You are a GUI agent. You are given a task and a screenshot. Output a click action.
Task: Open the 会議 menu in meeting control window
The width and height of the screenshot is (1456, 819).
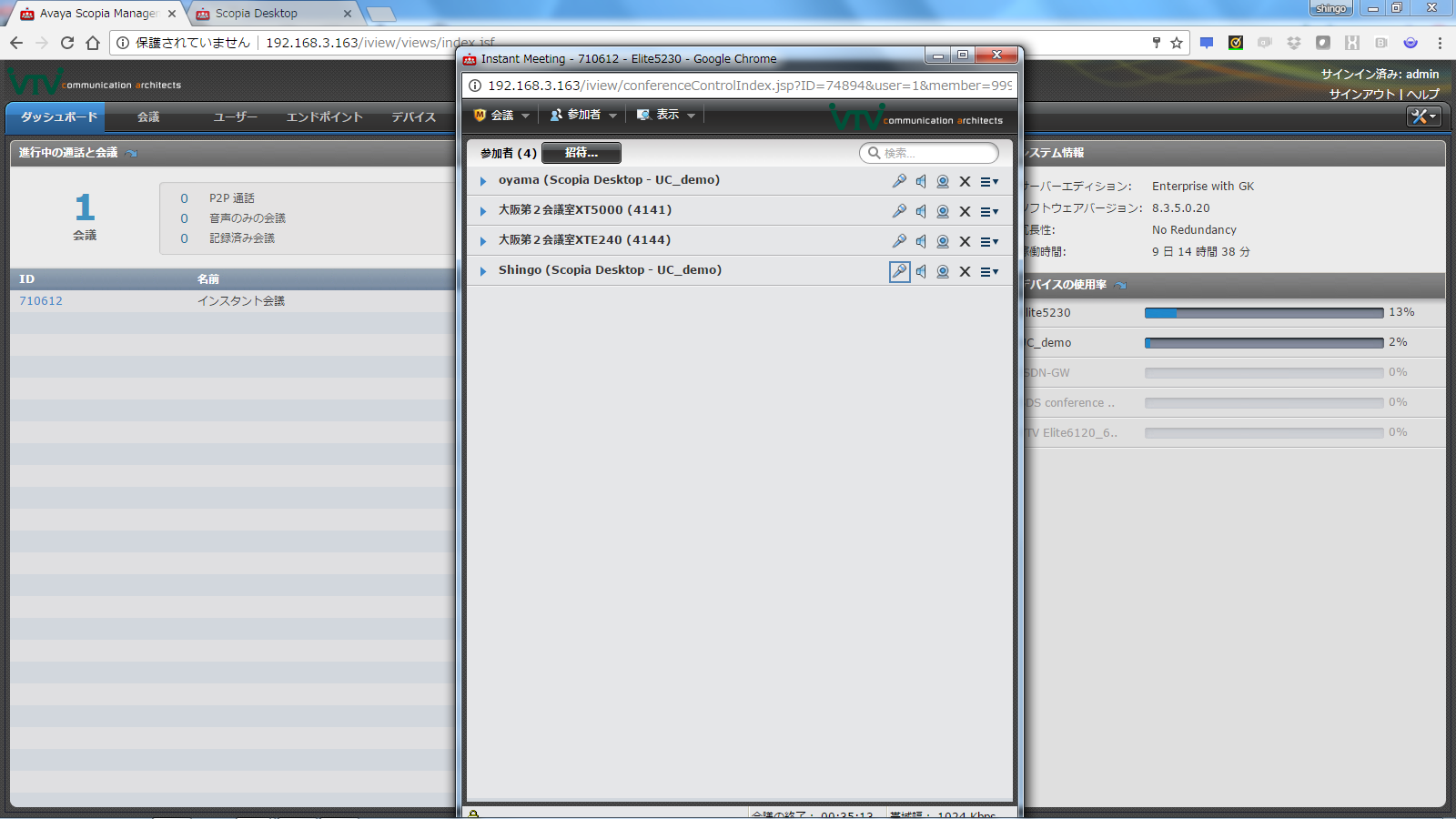[501, 115]
